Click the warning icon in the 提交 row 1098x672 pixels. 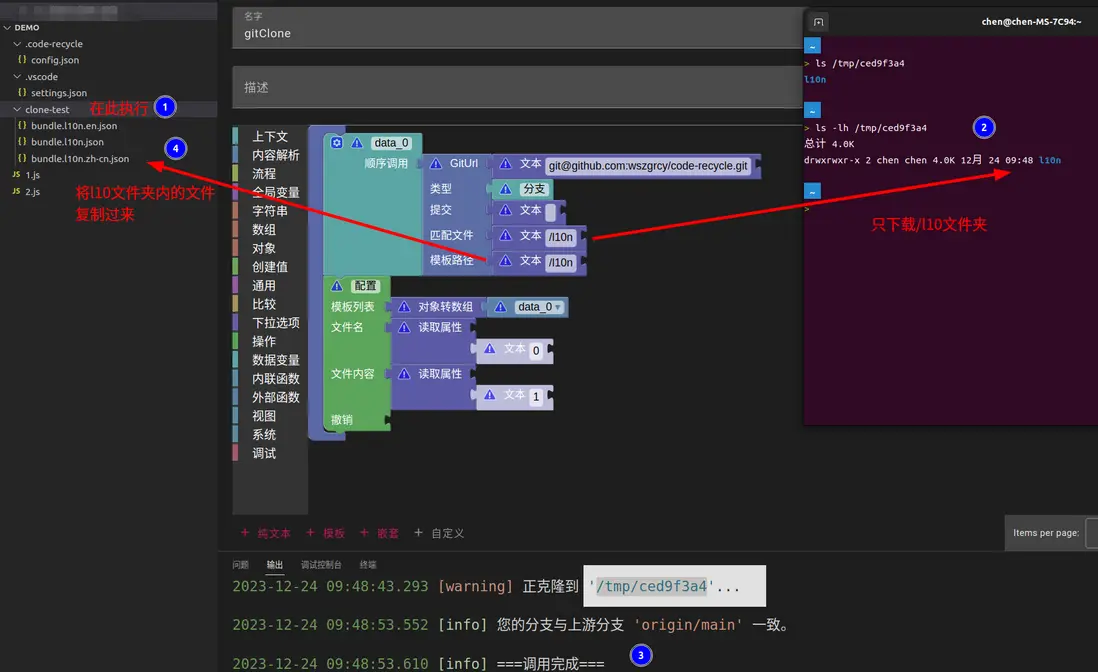(x=506, y=210)
